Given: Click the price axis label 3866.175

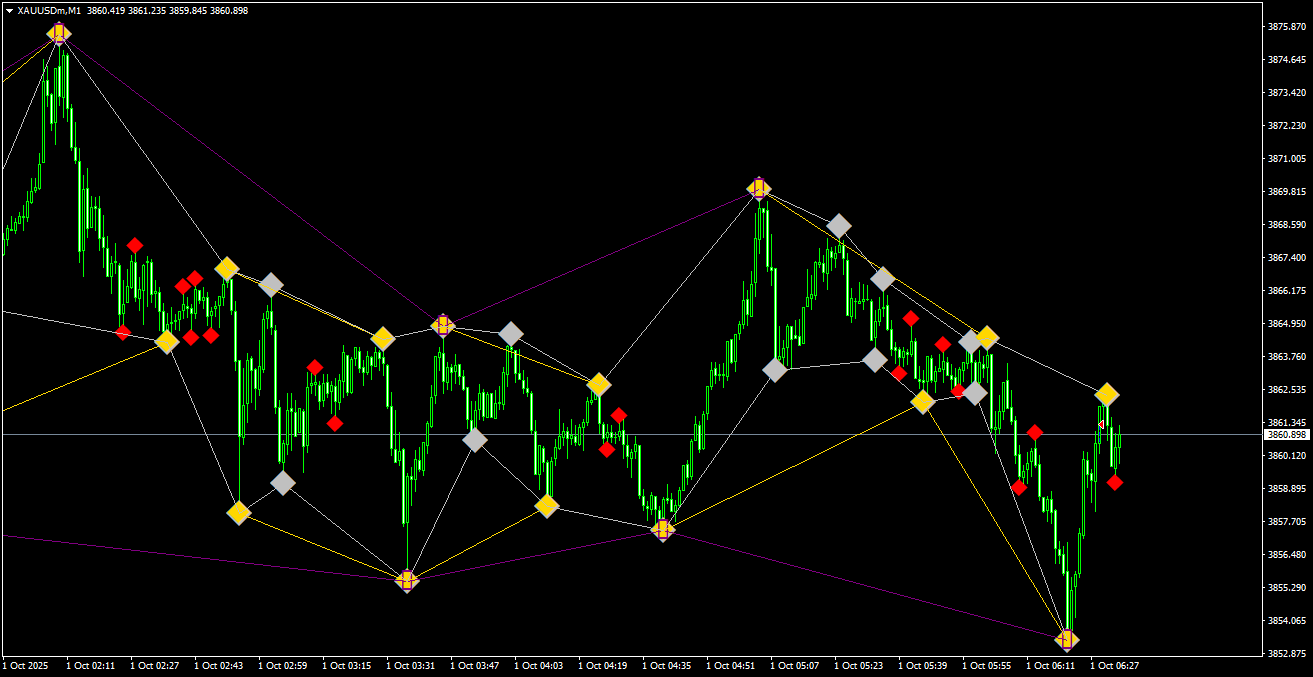Looking at the screenshot, I should [1287, 290].
